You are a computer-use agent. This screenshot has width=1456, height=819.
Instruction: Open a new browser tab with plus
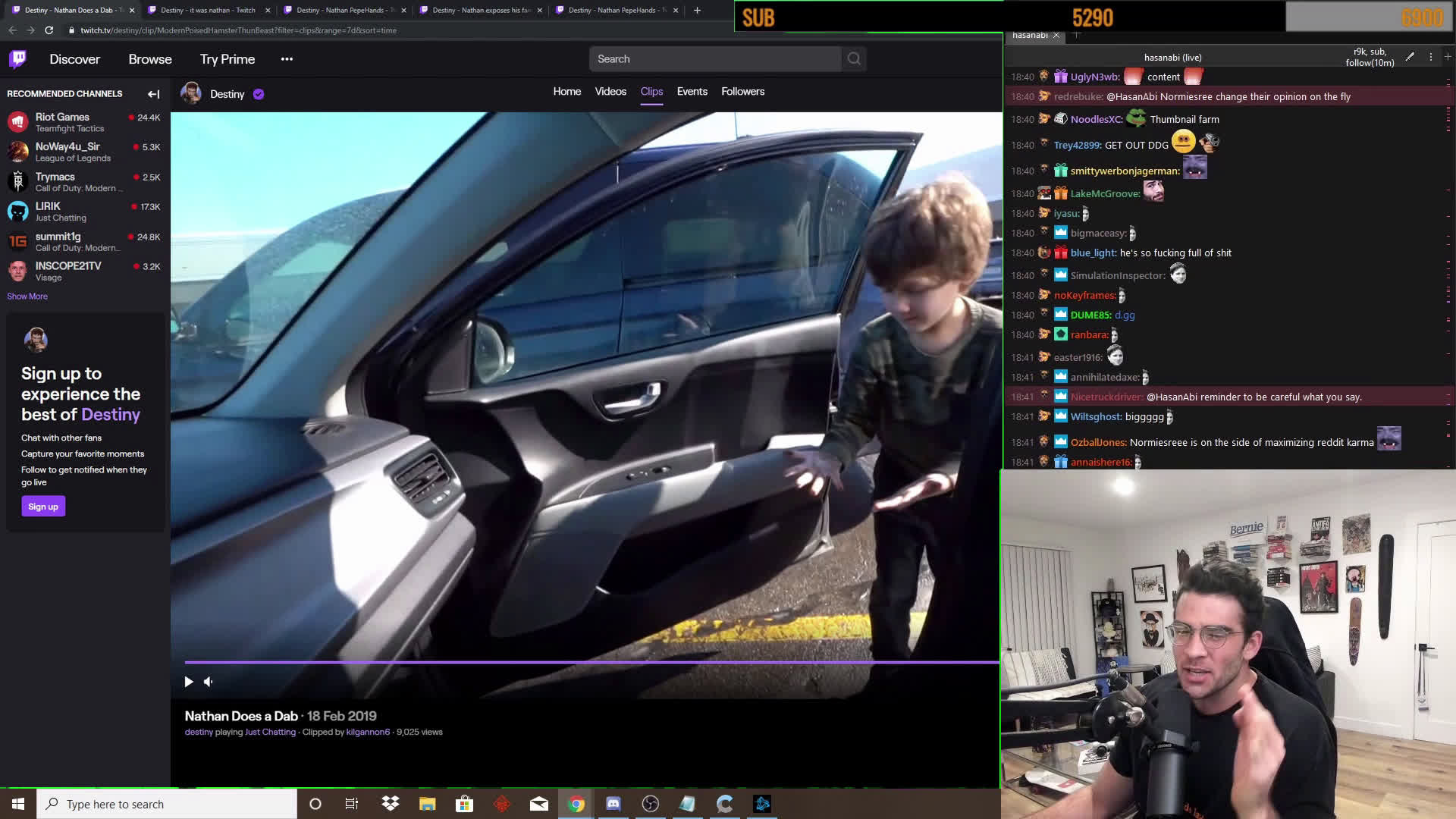click(697, 10)
